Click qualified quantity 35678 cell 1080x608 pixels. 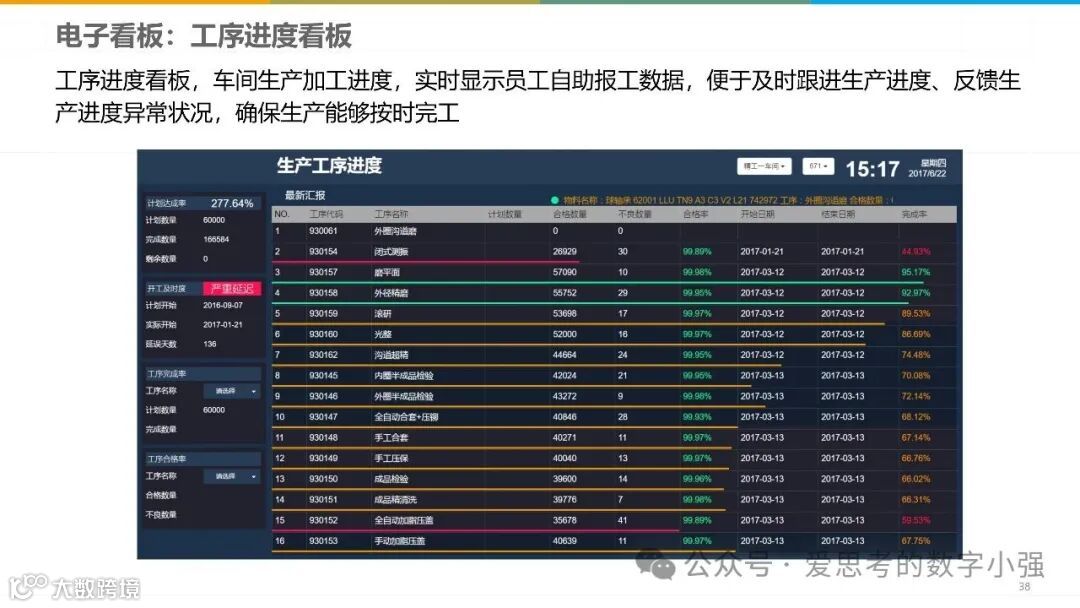pos(565,521)
